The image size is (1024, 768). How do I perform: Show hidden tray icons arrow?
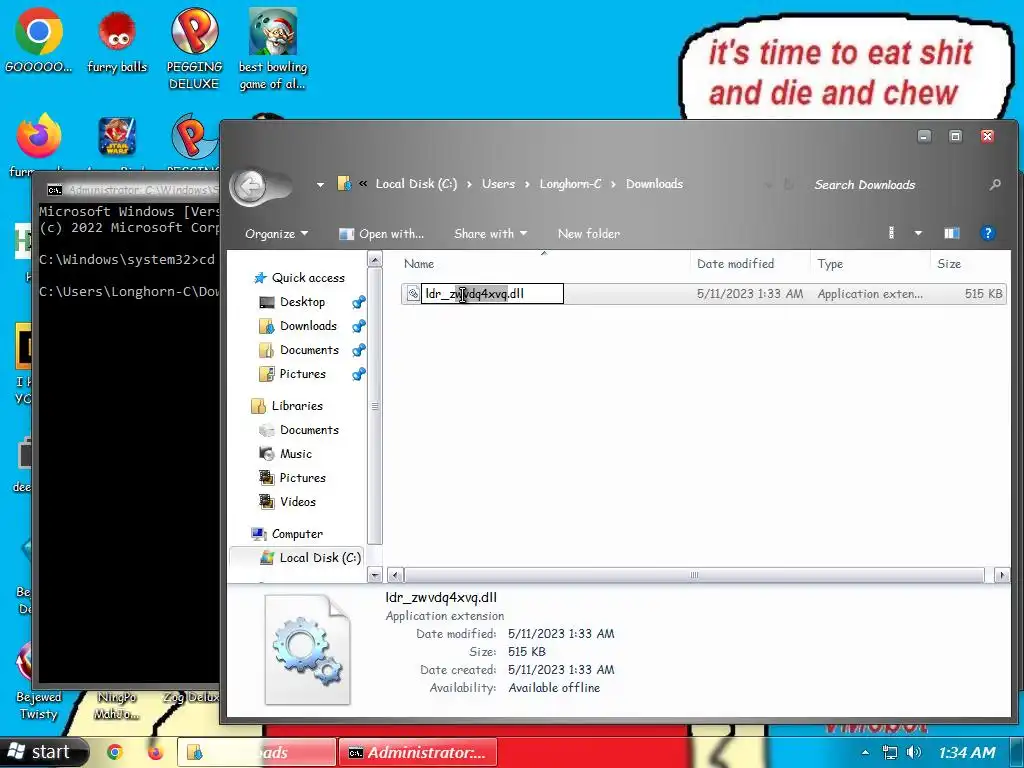865,753
